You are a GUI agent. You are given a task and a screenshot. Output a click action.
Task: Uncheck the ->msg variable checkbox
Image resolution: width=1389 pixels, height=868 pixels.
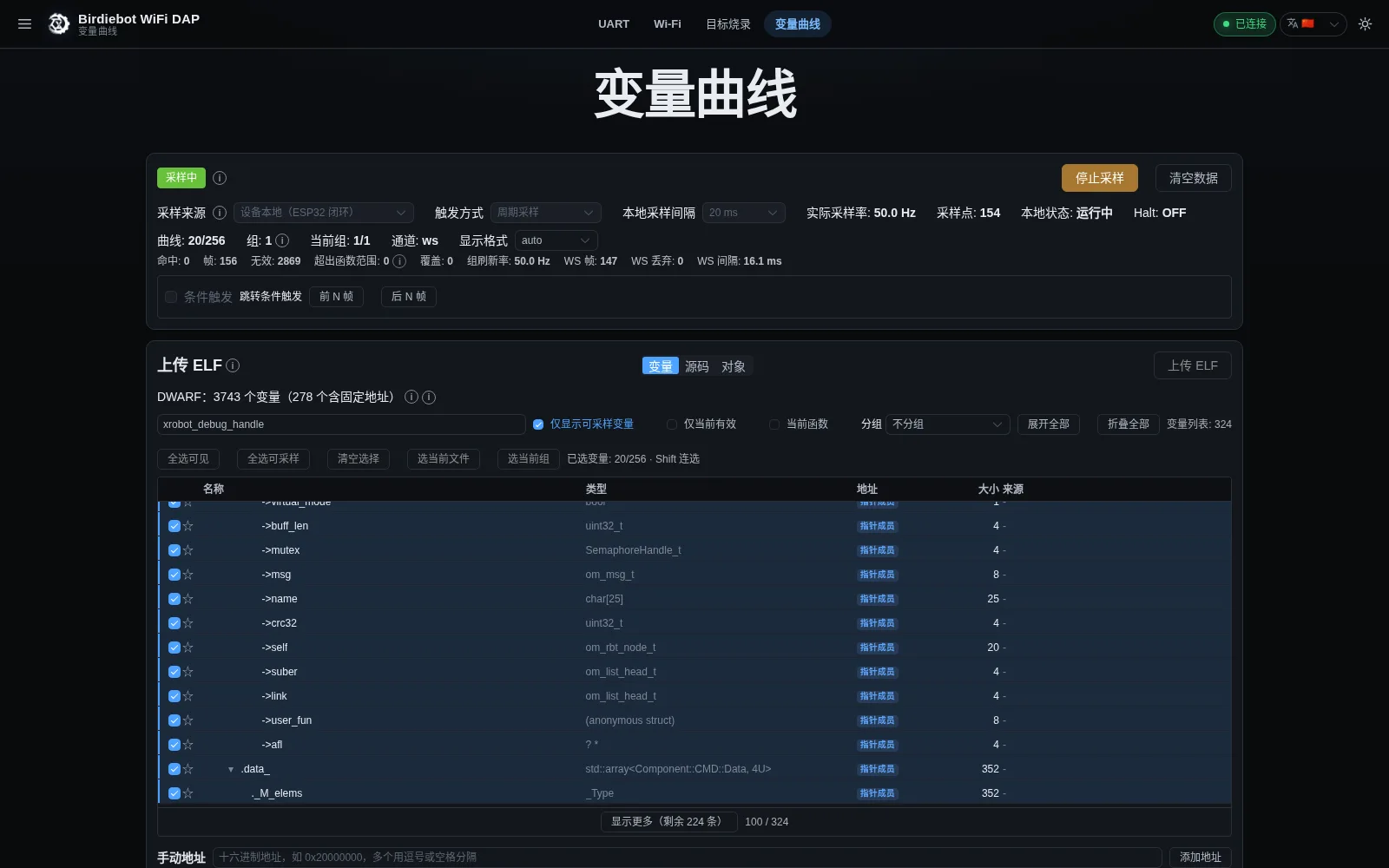click(174, 575)
